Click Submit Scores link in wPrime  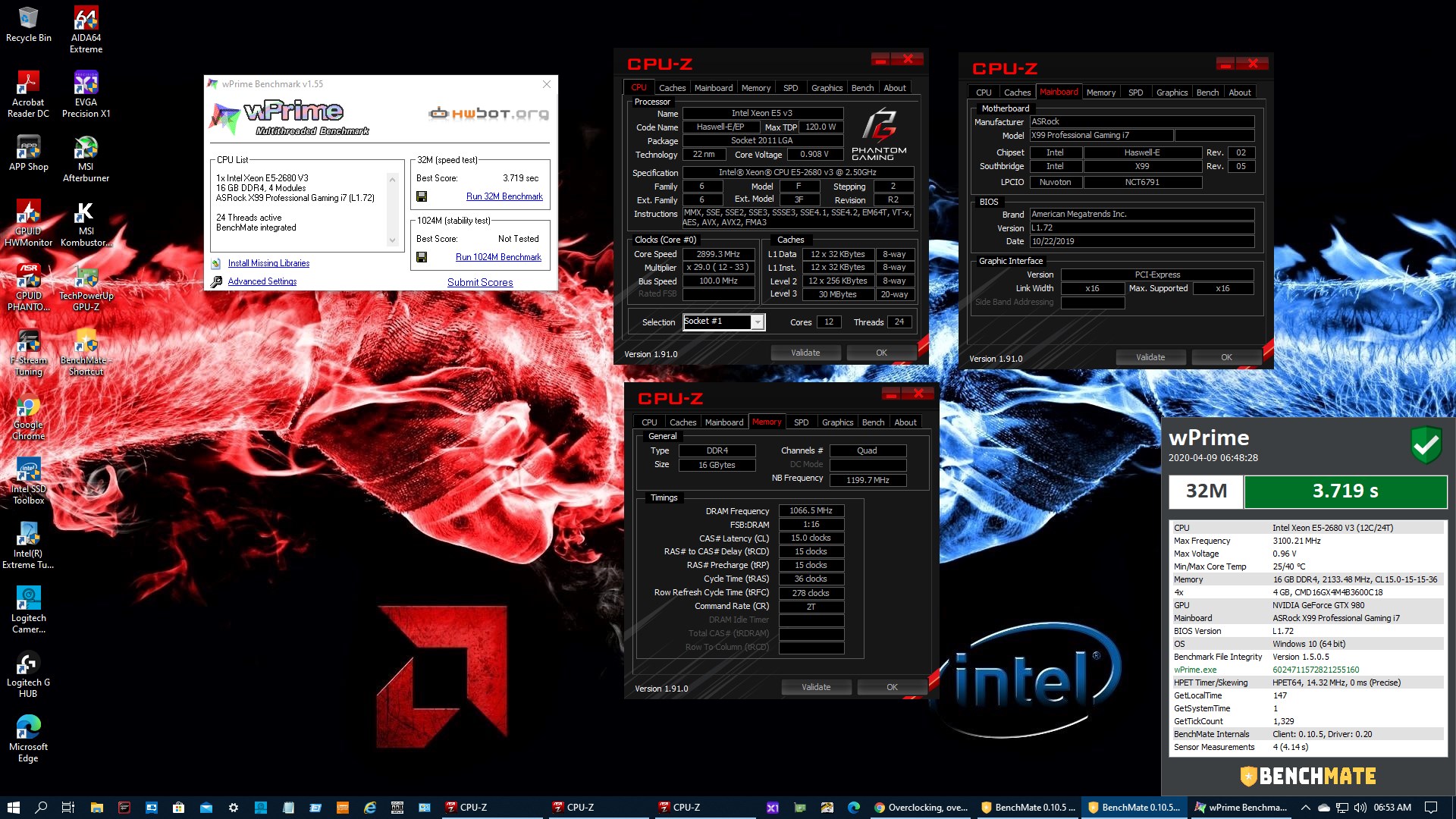point(480,282)
